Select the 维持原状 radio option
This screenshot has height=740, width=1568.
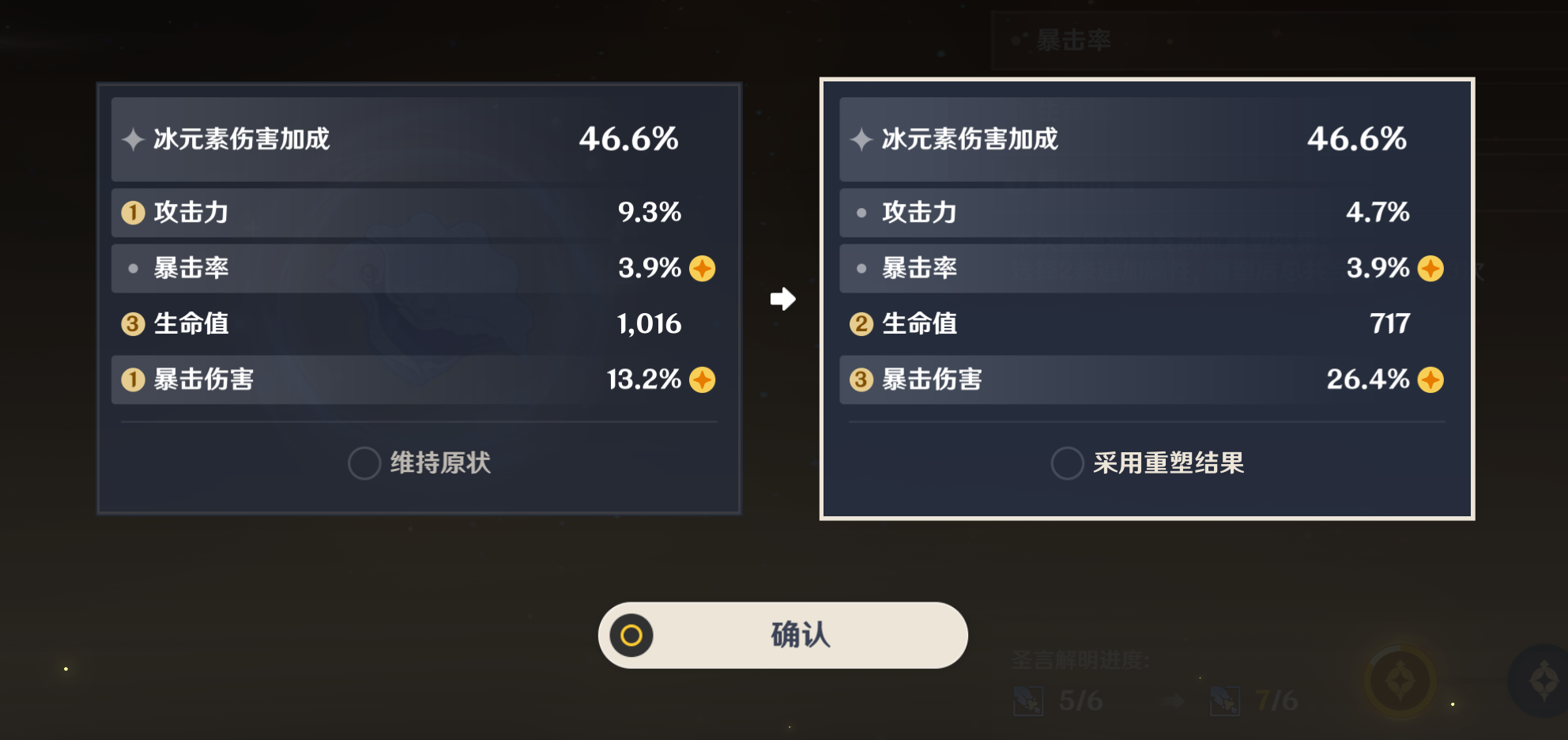[364, 463]
